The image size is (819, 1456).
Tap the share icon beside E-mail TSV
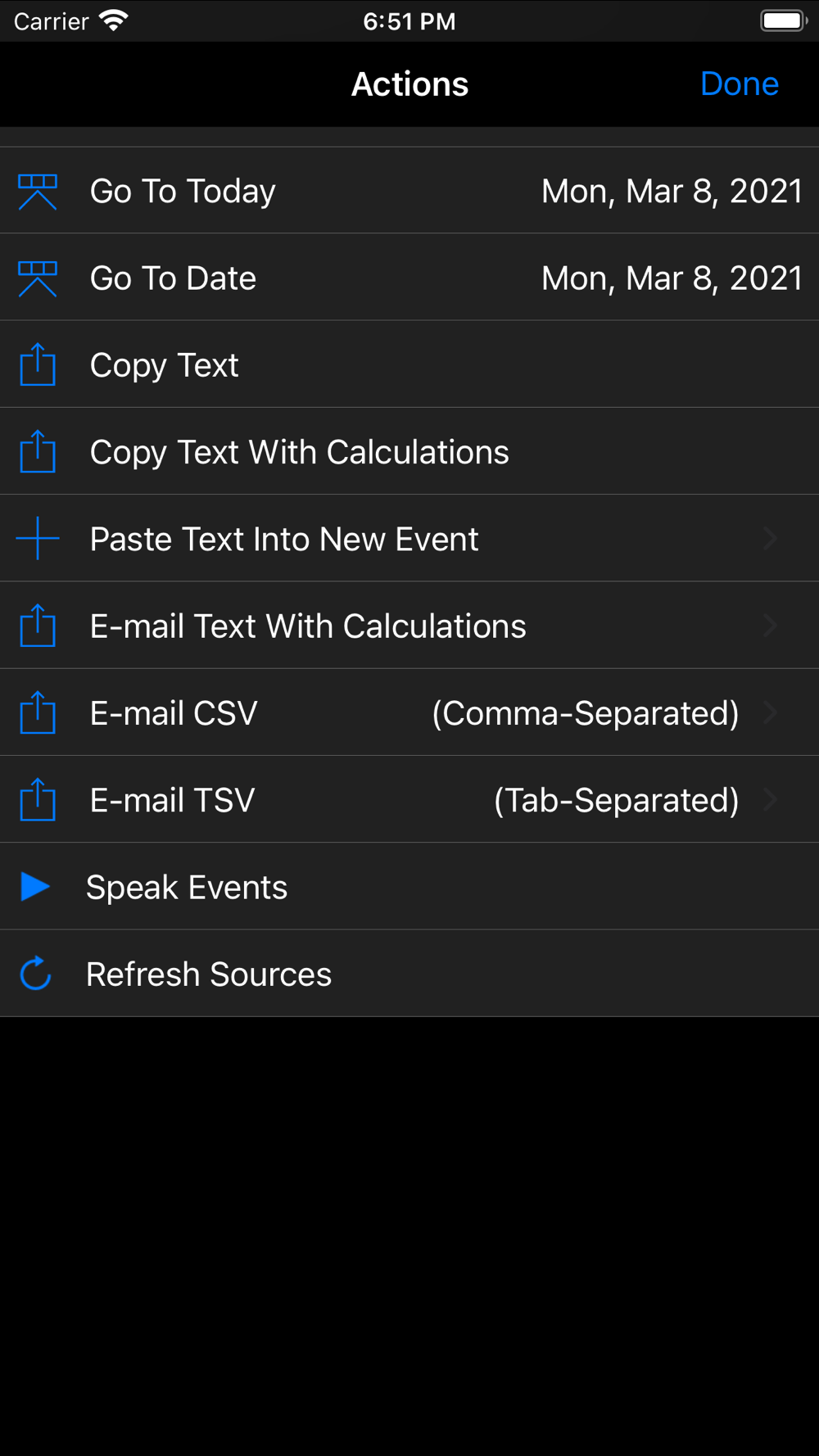pos(38,800)
